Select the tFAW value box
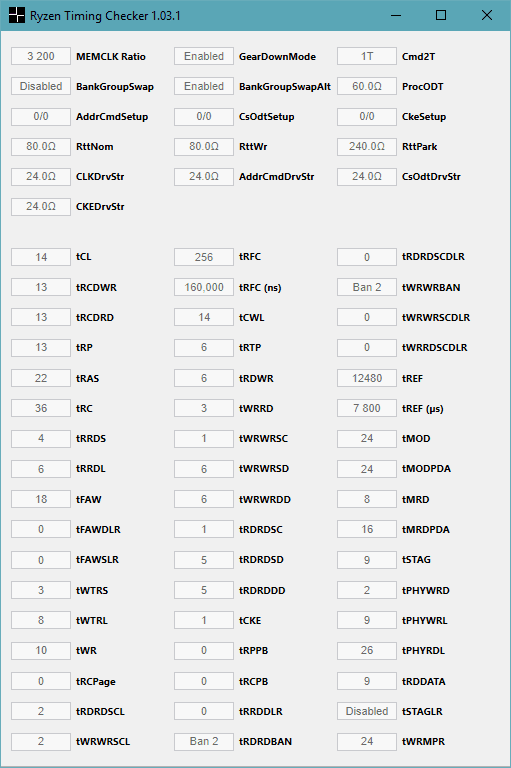511x768 pixels. click(41, 499)
